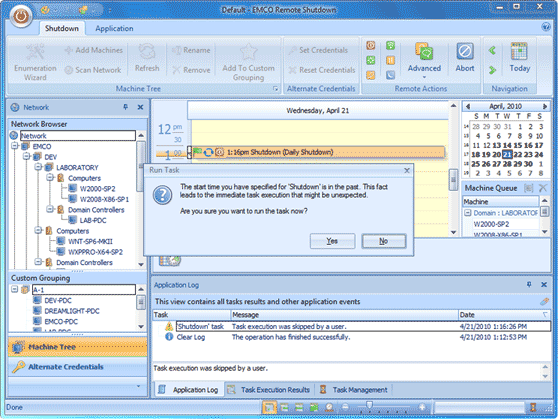This screenshot has height=419, width=558.
Task: Go to previous month in the calendar
Action: pyautogui.click(x=468, y=106)
